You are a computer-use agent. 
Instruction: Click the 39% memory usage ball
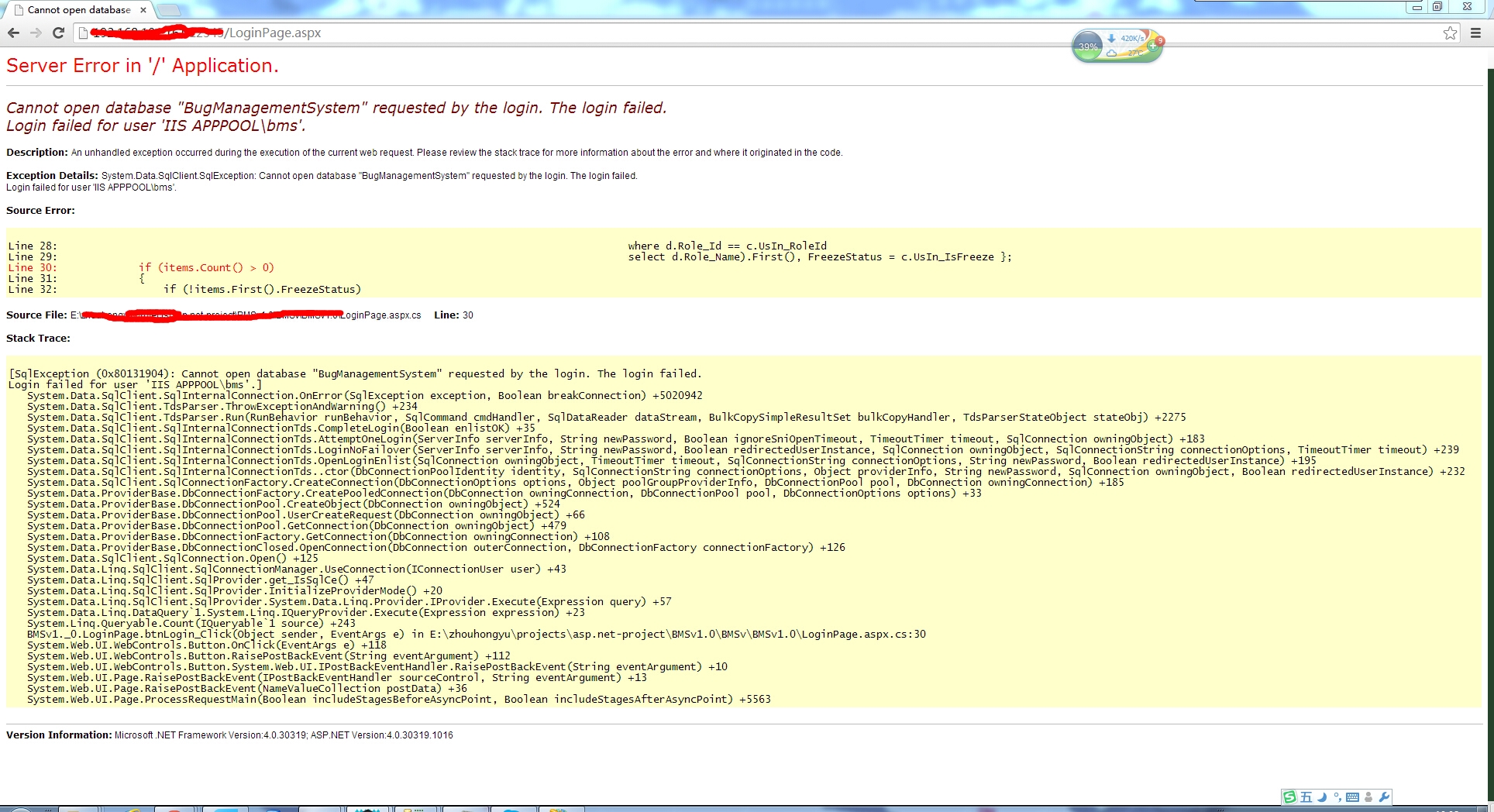1088,46
